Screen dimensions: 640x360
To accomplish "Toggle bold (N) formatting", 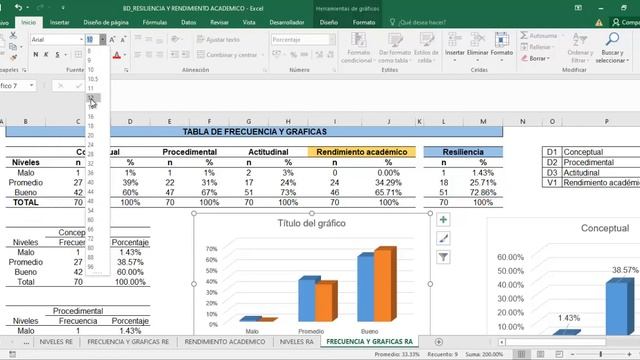I will [36, 55].
